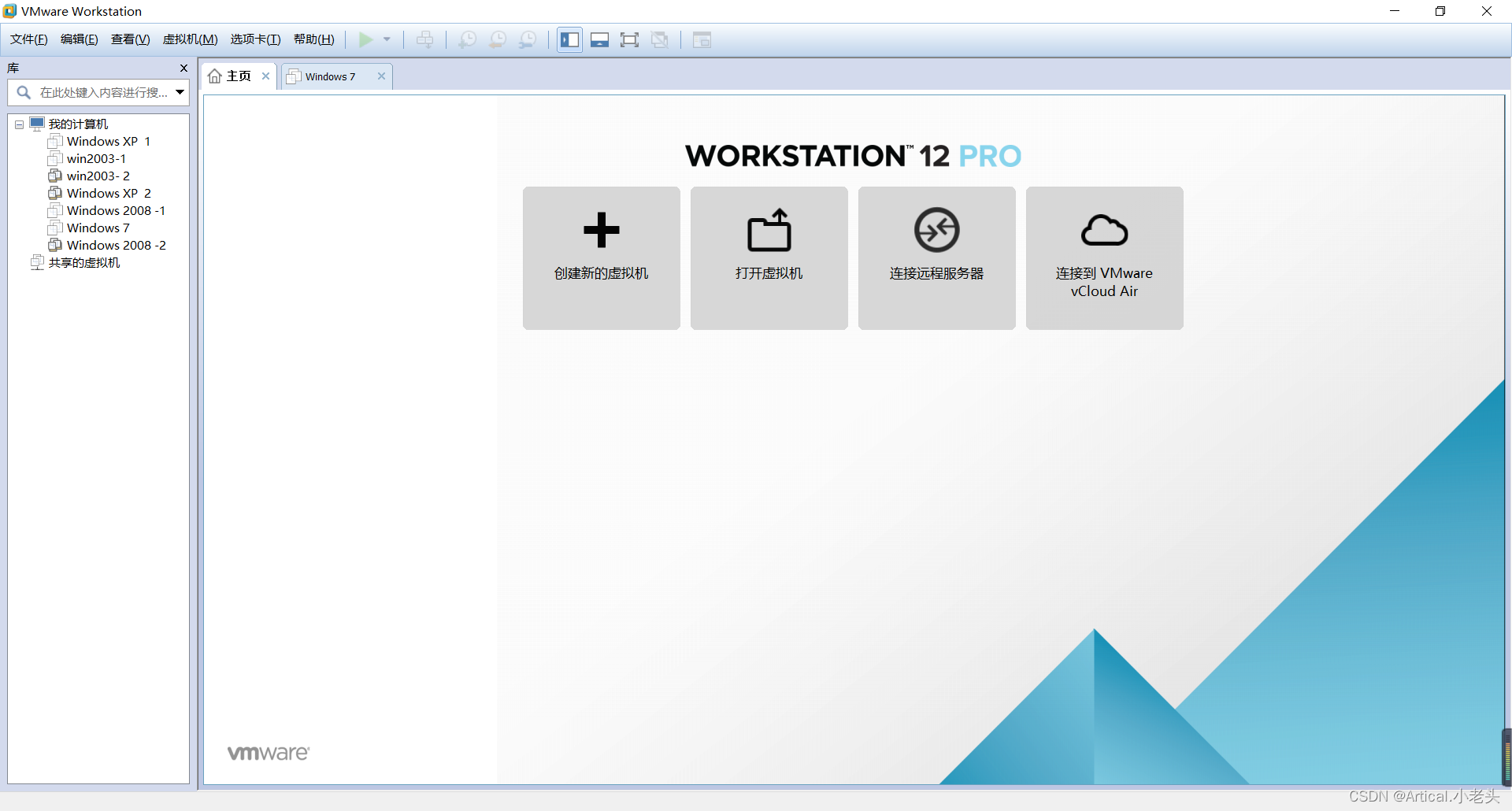Minimize the VMware Workstation window

(1395, 11)
